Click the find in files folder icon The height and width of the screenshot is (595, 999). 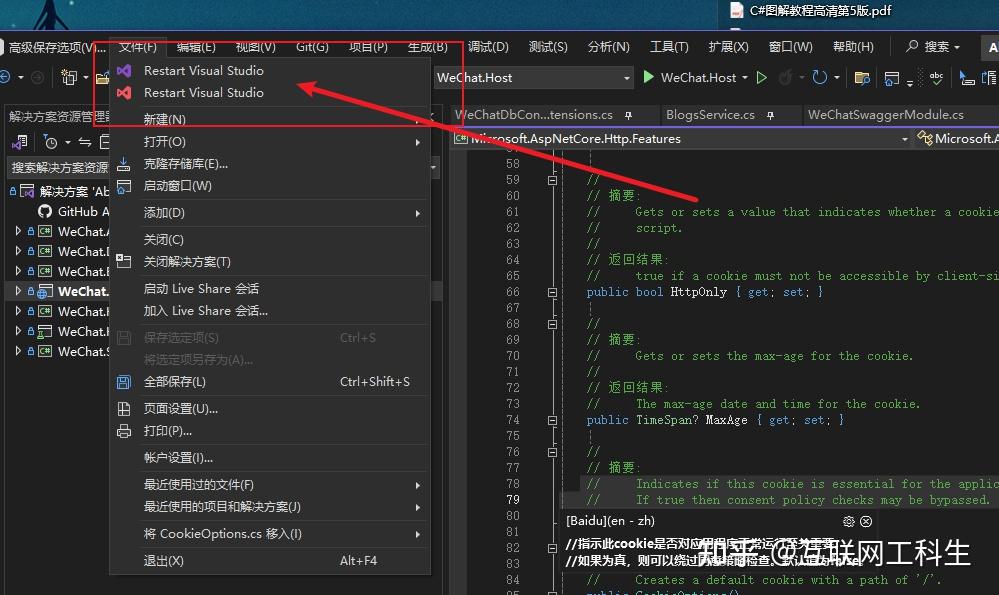point(862,78)
